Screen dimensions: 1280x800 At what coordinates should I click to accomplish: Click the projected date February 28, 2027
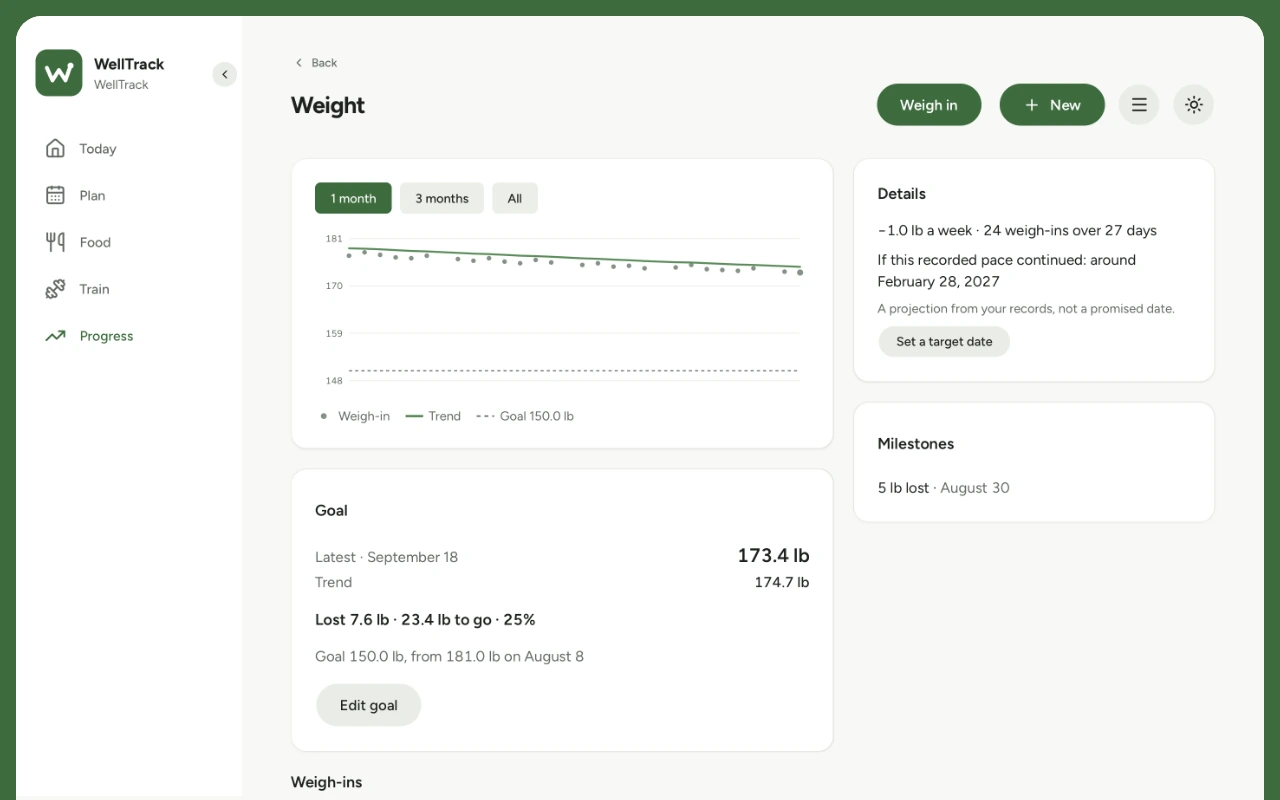pyautogui.click(x=939, y=282)
